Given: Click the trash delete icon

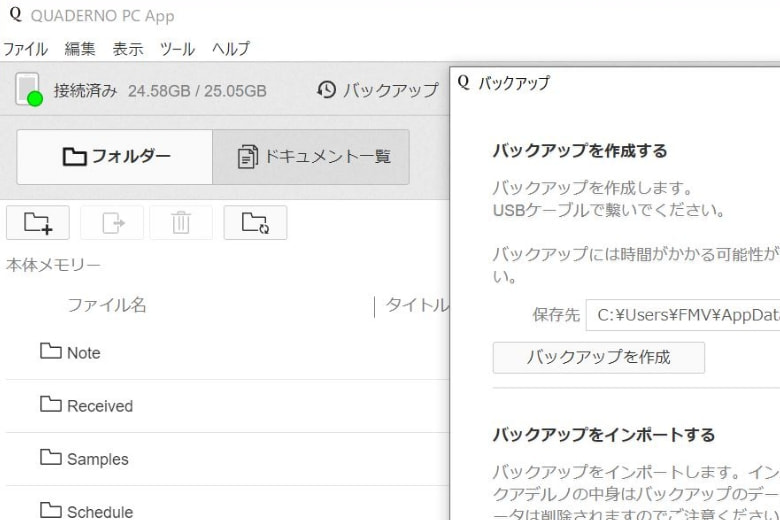Looking at the screenshot, I should click(181, 222).
